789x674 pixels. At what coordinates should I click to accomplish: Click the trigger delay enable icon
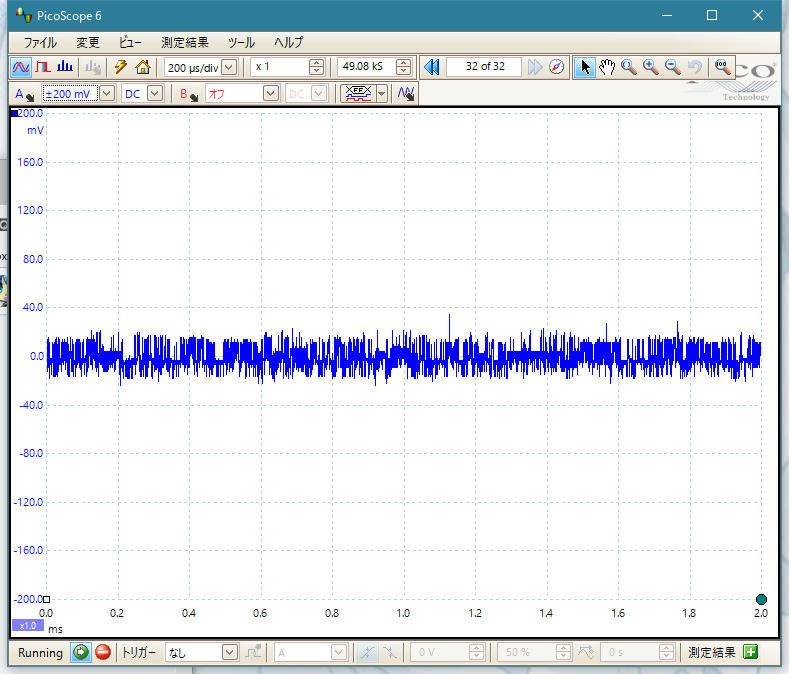pyautogui.click(x=586, y=652)
